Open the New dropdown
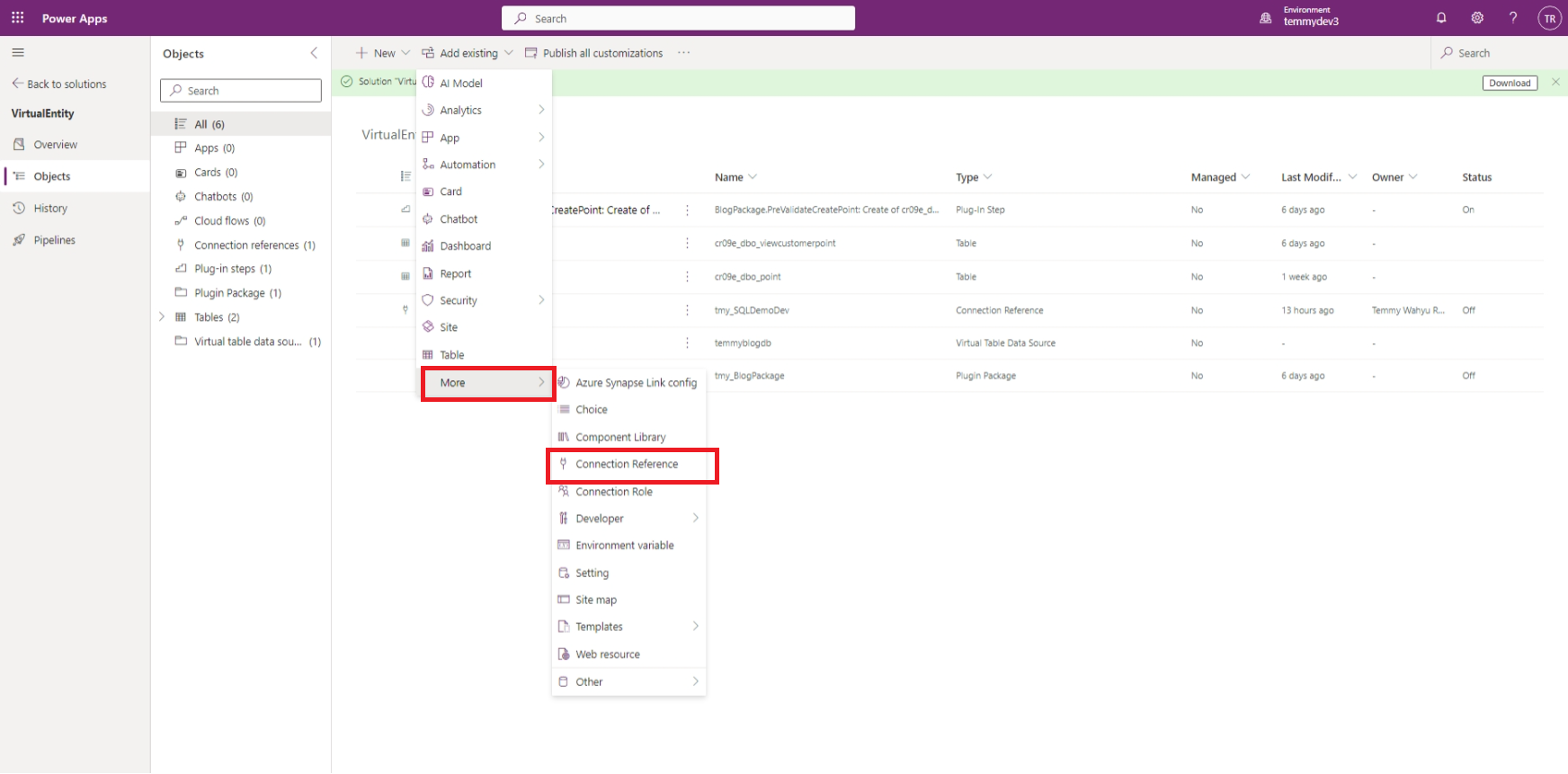The image size is (1568, 774). [383, 53]
